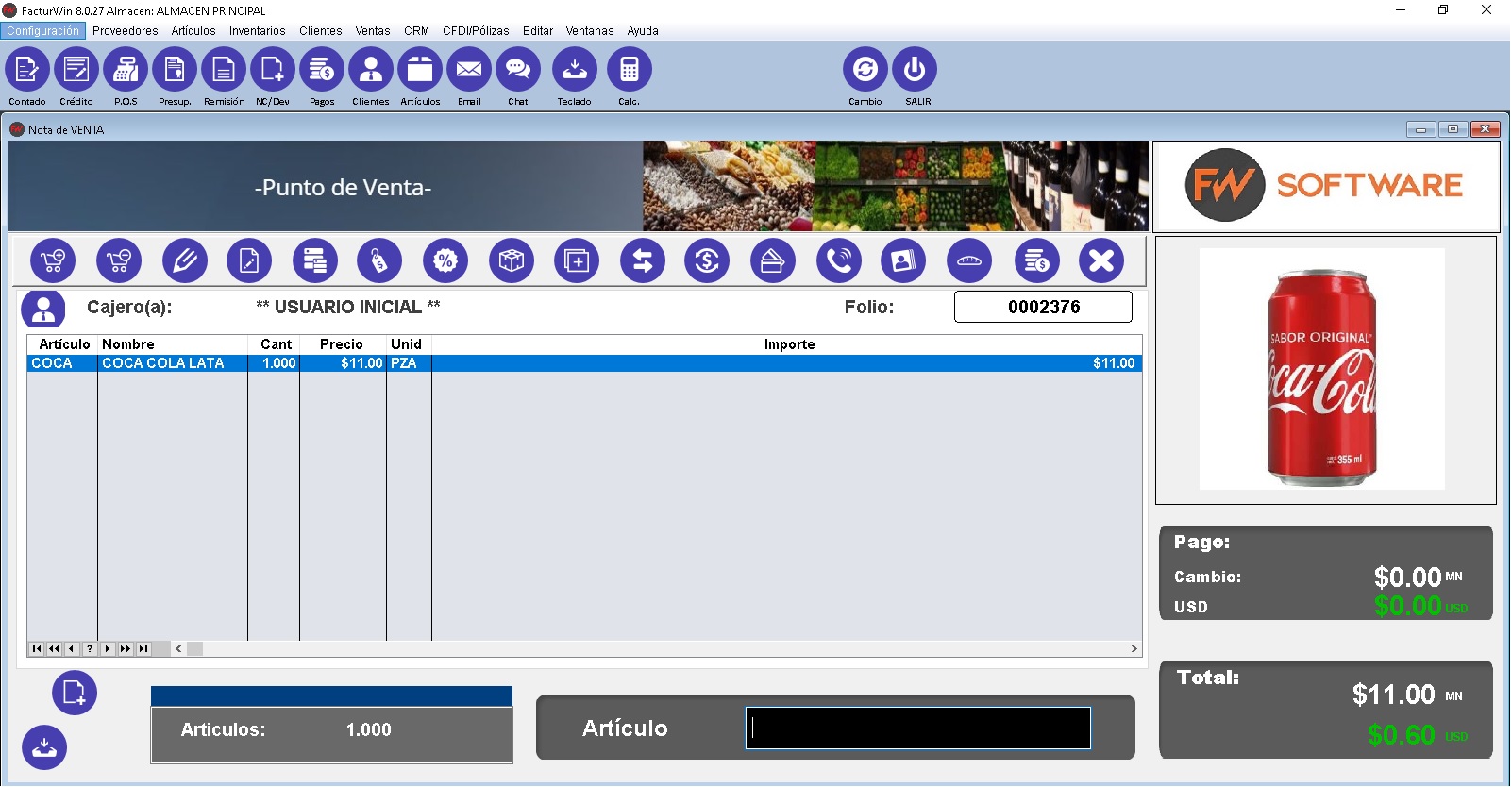The image size is (1512, 787).
Task: Open the Contado sale toolbar icon
Action: (x=27, y=70)
